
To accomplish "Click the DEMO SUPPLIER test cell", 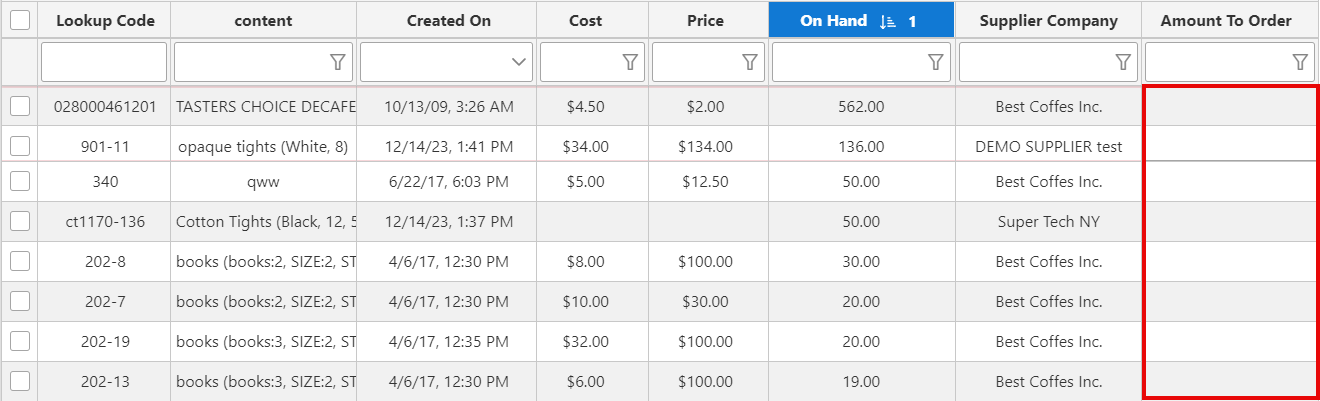I will click(1048, 146).
